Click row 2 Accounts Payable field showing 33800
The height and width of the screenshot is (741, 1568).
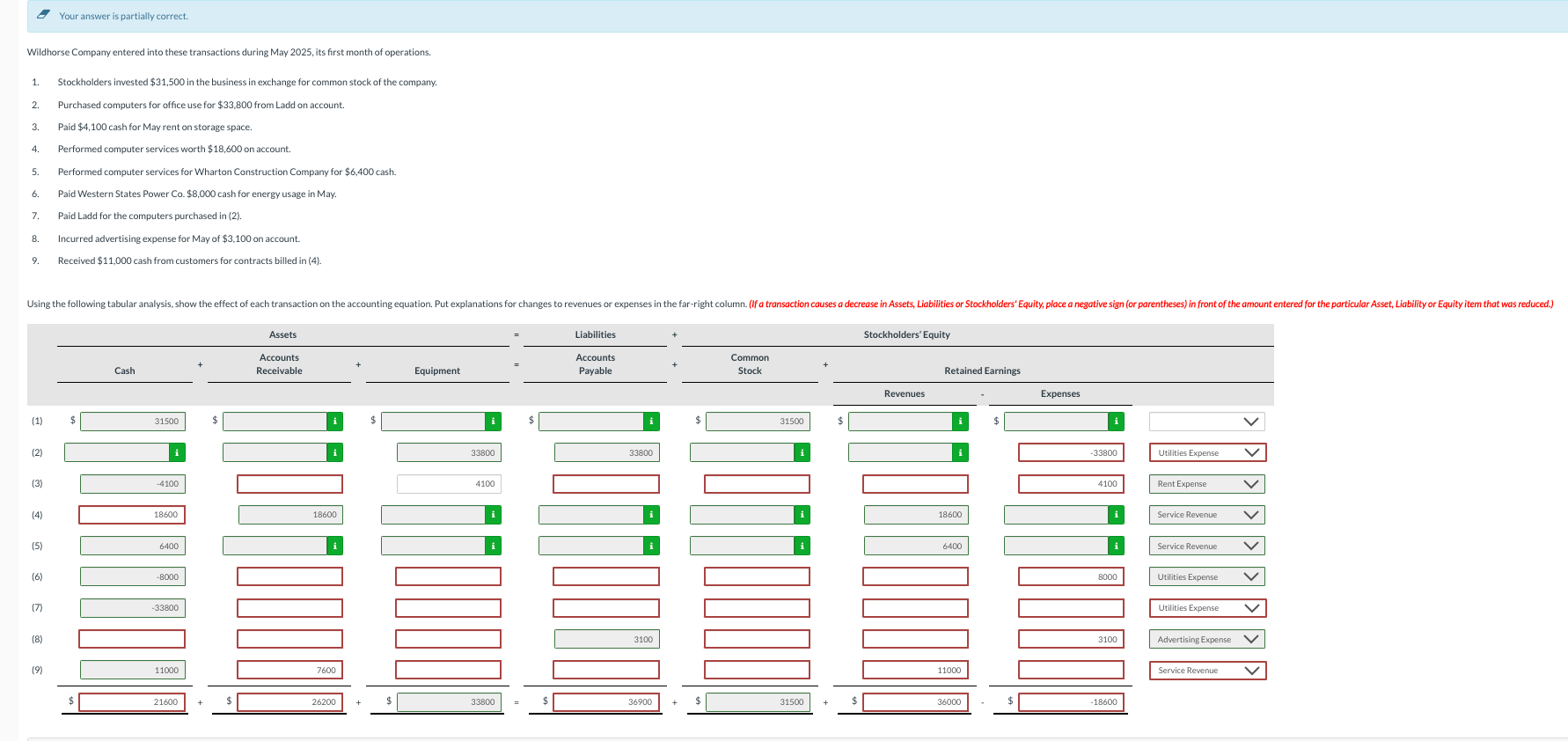tap(606, 452)
